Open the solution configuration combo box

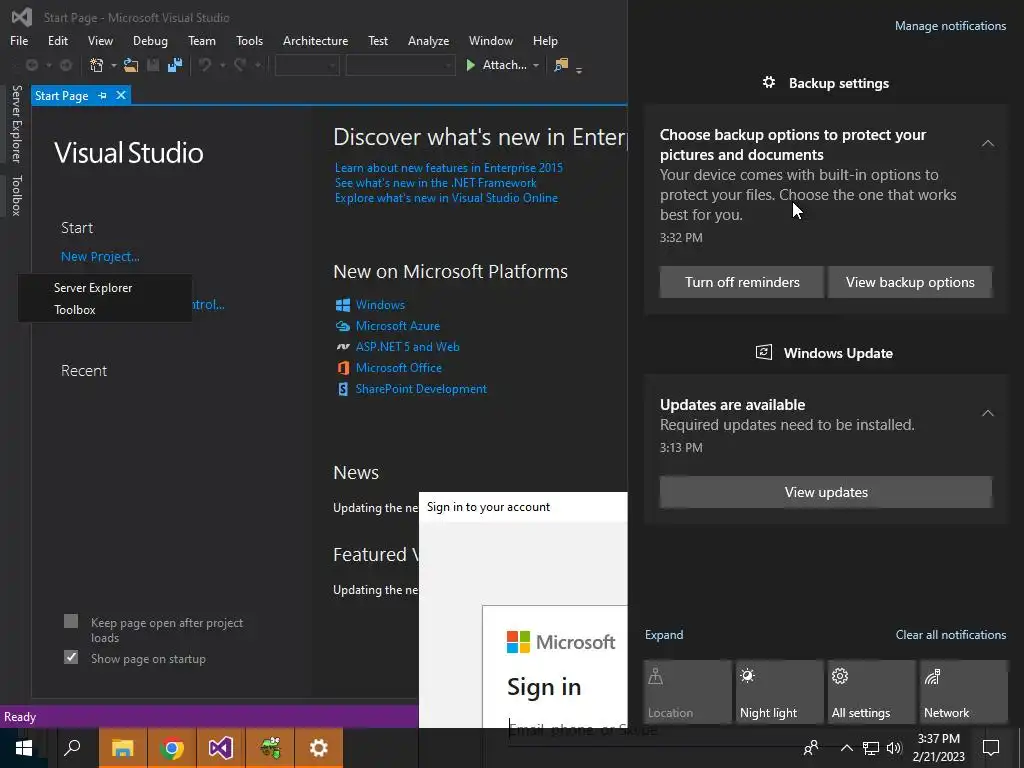pos(307,65)
